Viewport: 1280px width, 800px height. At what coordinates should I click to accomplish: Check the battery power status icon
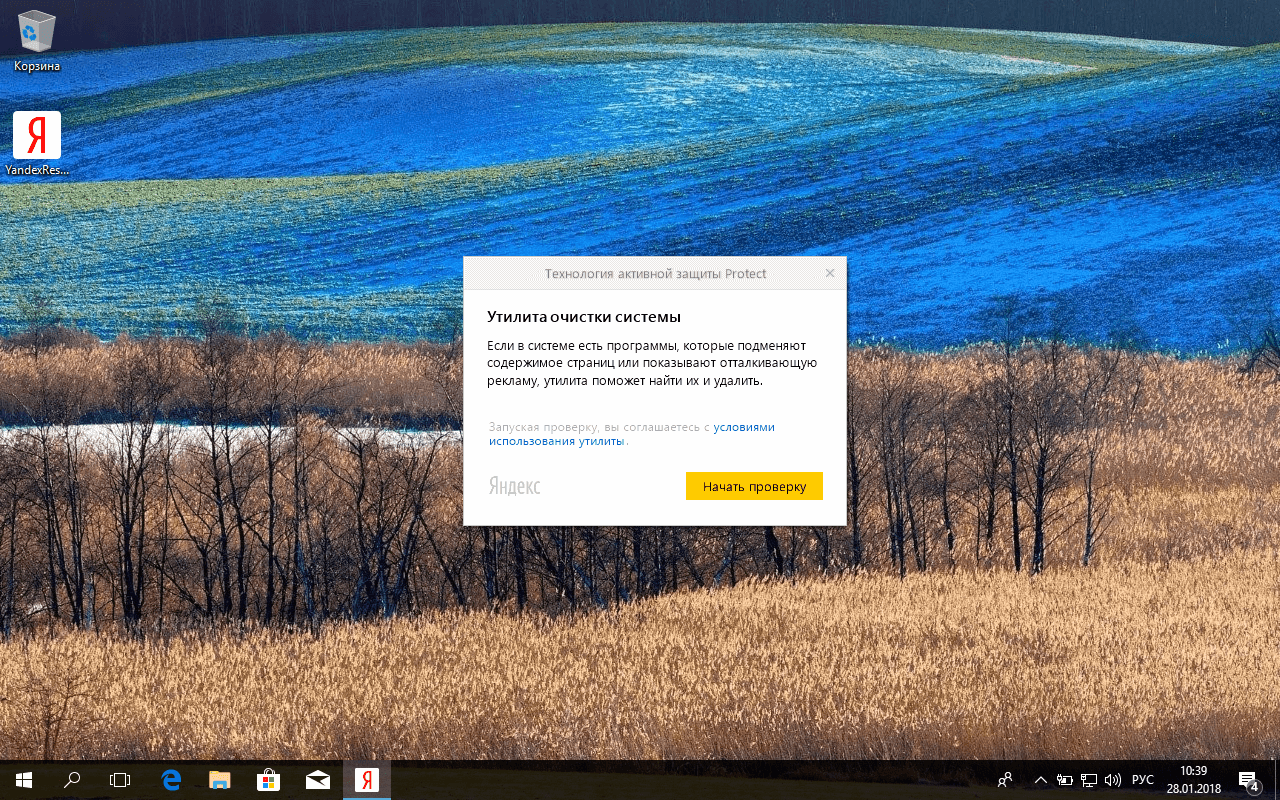[1065, 780]
